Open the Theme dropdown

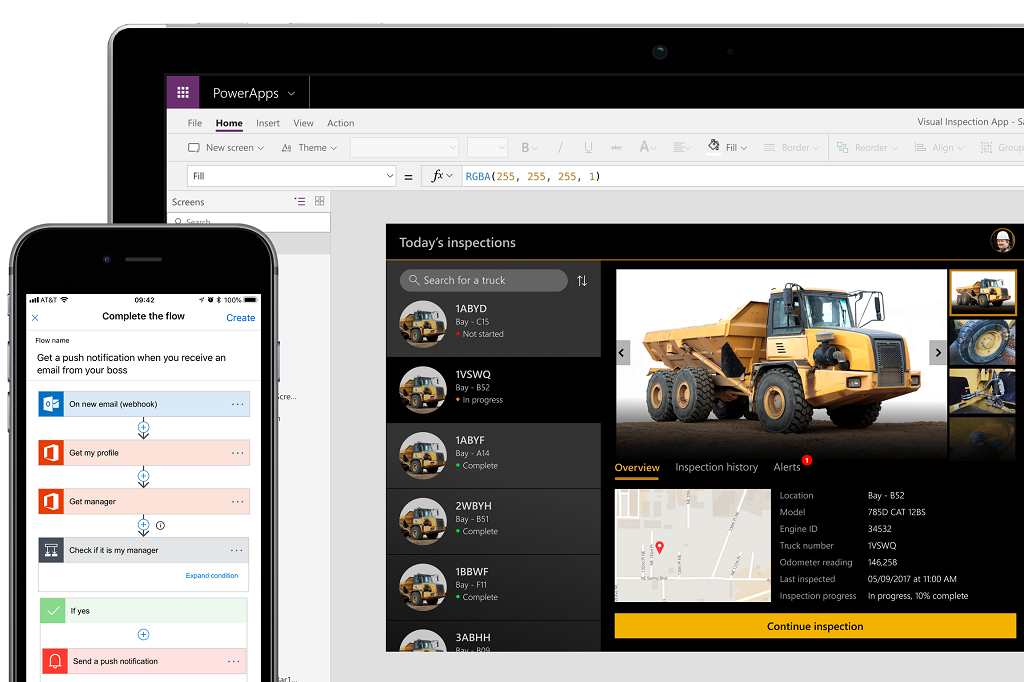[309, 148]
